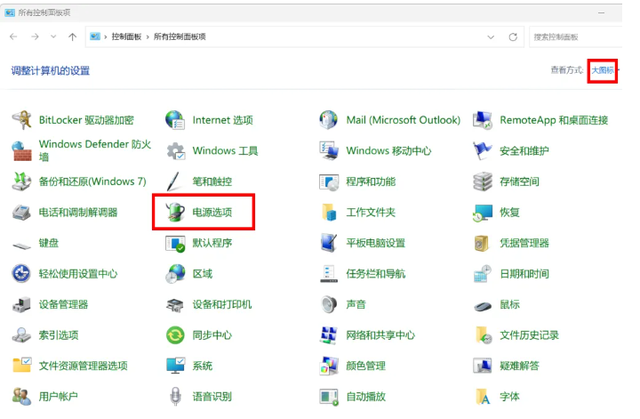Click the 控制面板 breadcrumb segment
The image size is (640, 419).
pos(126,37)
